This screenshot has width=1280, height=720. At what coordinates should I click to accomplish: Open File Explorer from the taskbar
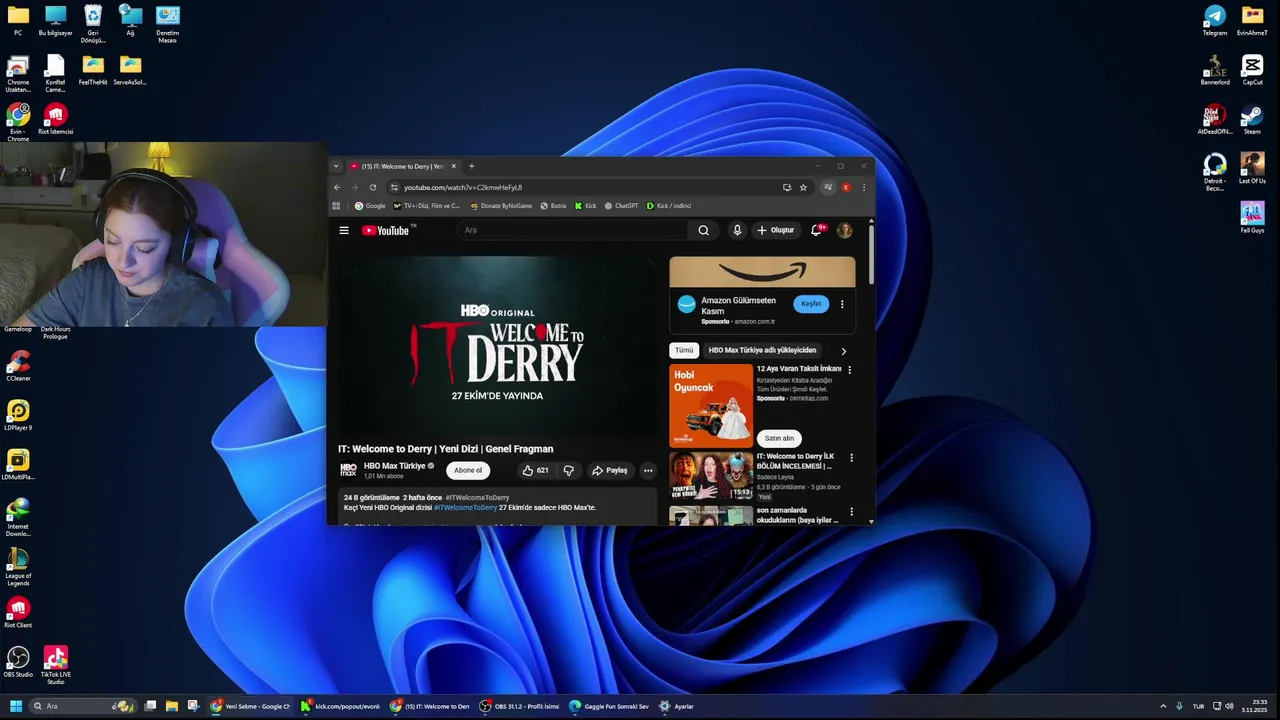click(x=172, y=706)
